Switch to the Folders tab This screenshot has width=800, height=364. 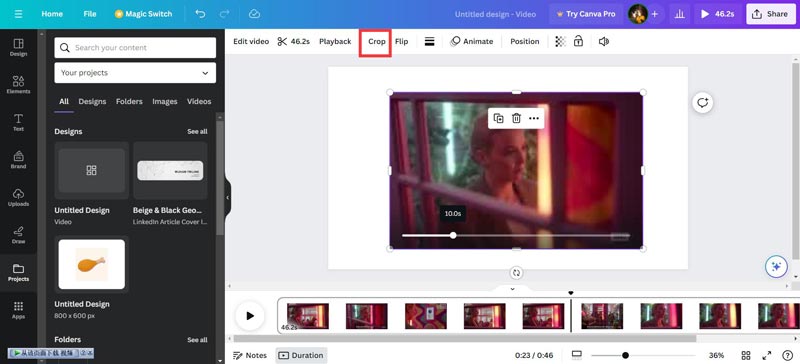(x=129, y=102)
